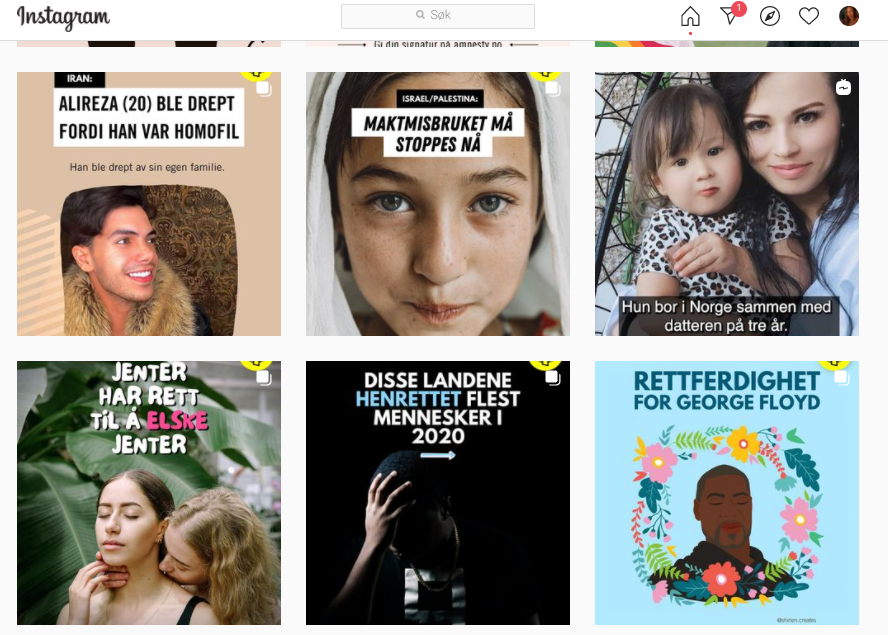Click carousel icon on Israel/Palestina post
Screen dimensions: 888x635
[x=553, y=89]
